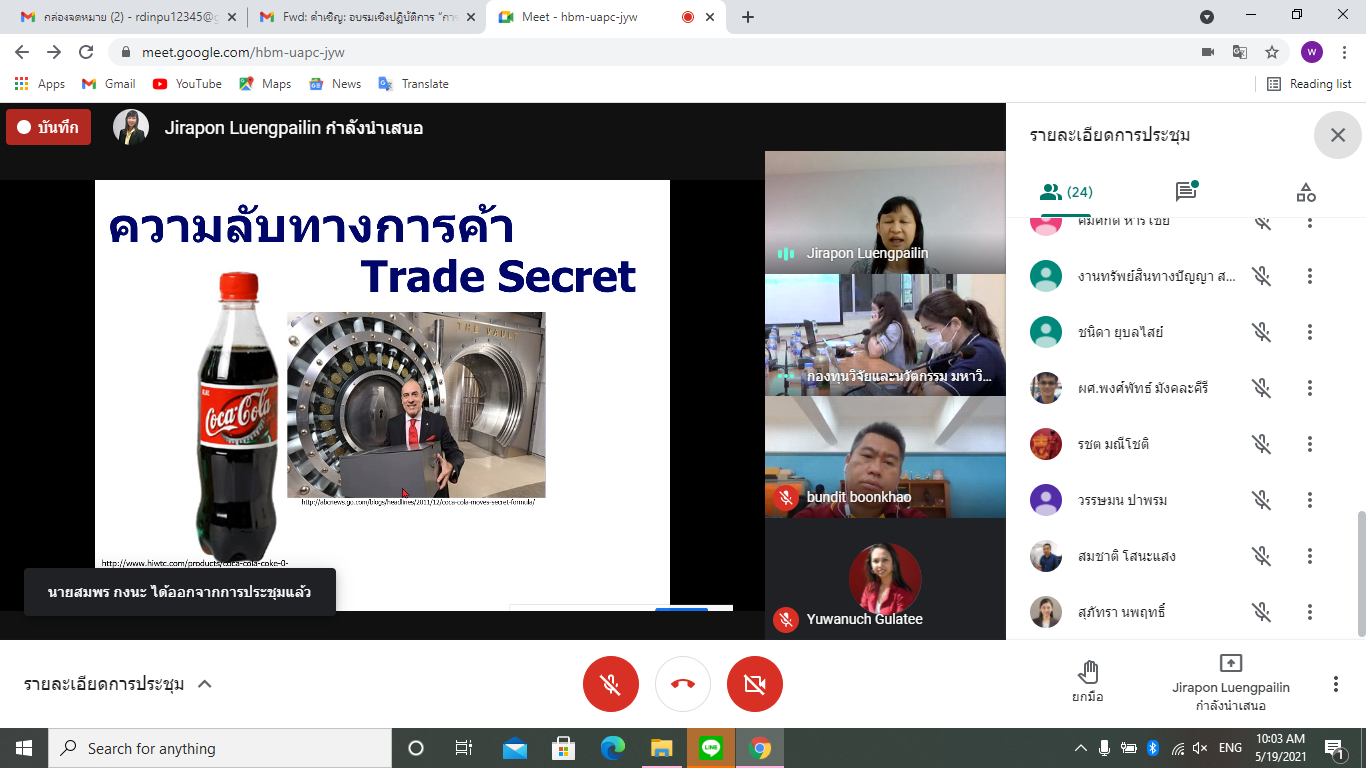
Task: Click the Windows Search for anything box
Action: coord(220,748)
